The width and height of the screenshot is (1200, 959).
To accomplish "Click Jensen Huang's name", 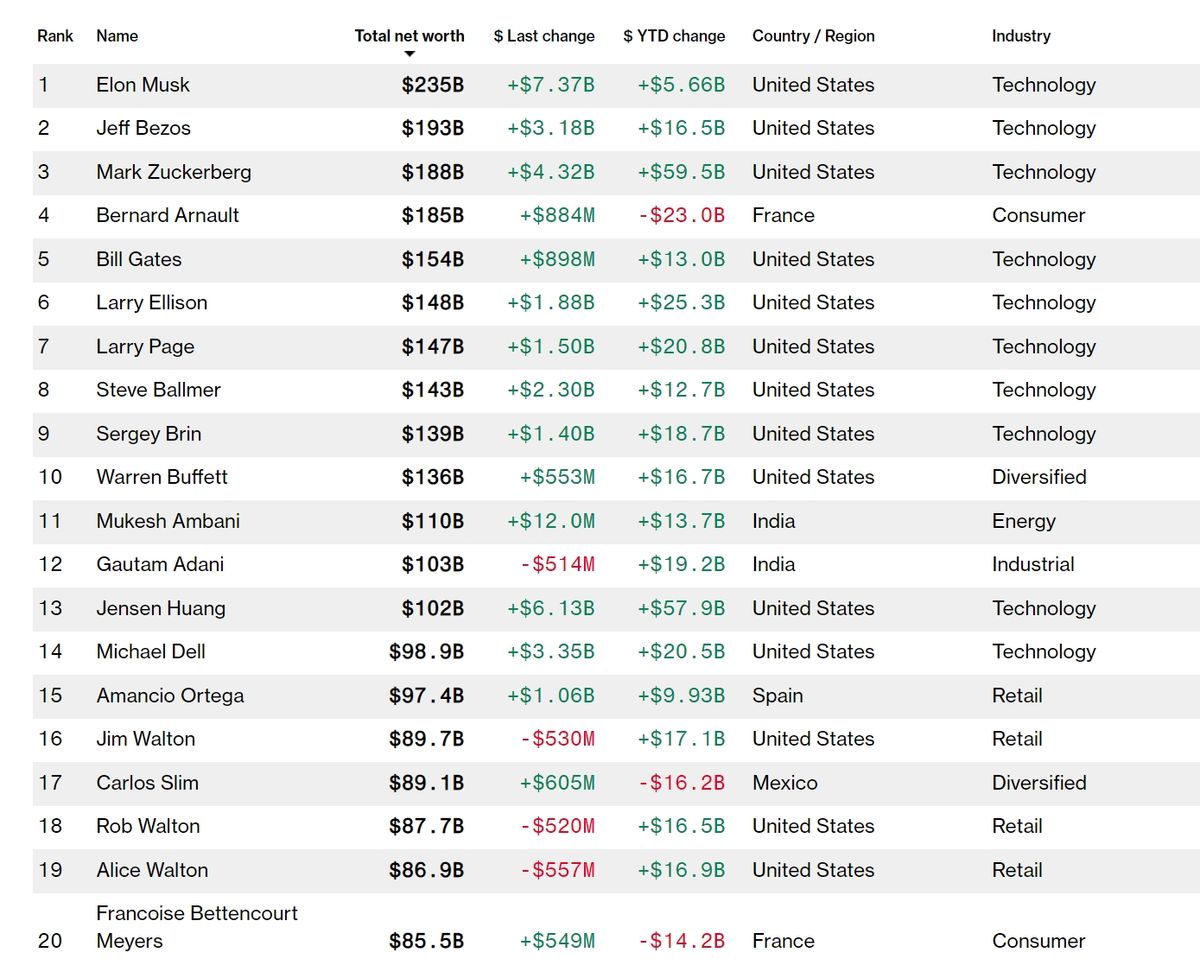I will click(x=160, y=608).
